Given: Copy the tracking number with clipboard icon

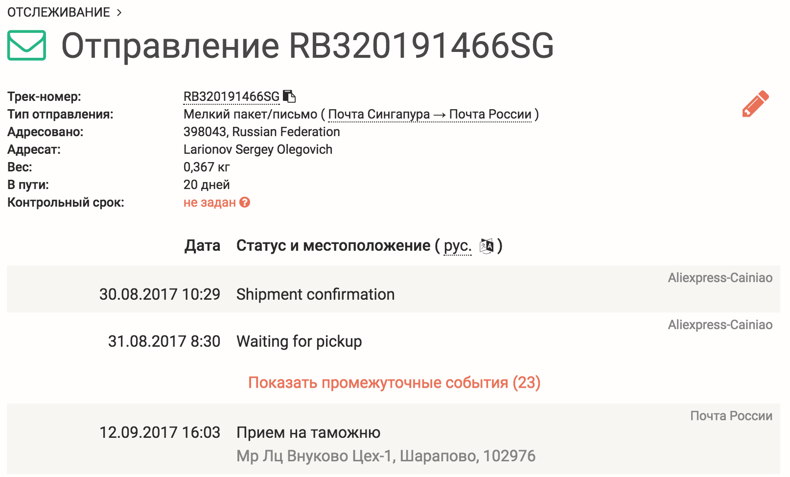Looking at the screenshot, I should tap(290, 96).
